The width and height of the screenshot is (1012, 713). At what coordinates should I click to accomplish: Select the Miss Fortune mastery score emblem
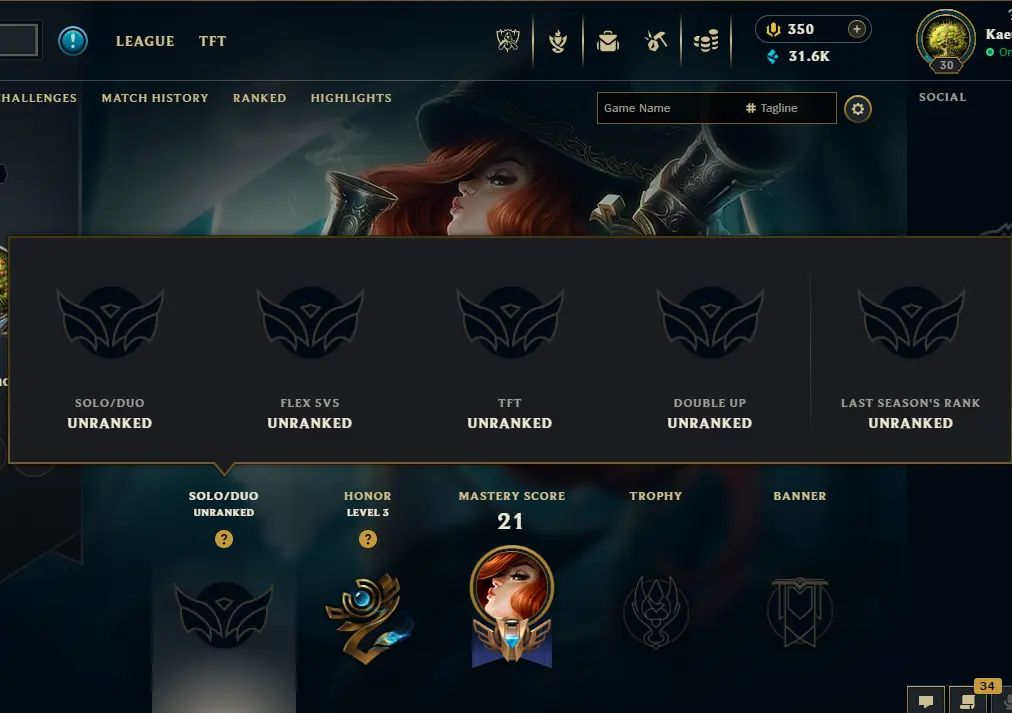[512, 606]
